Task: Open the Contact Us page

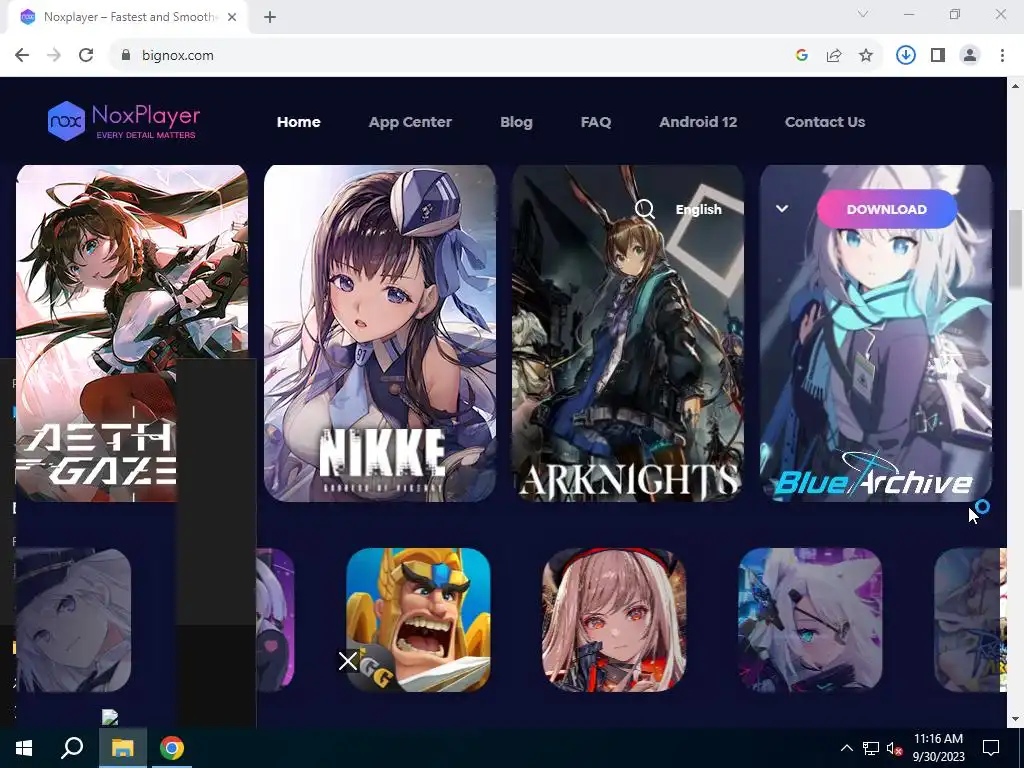Action: click(x=825, y=122)
